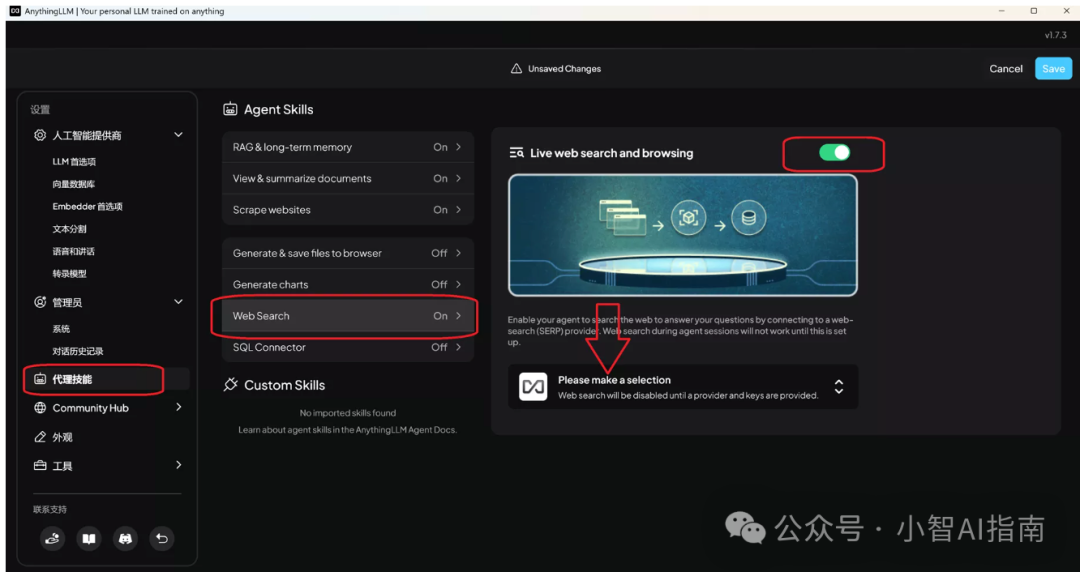
Task: Expand the 工具 section chevron
Action: click(178, 465)
